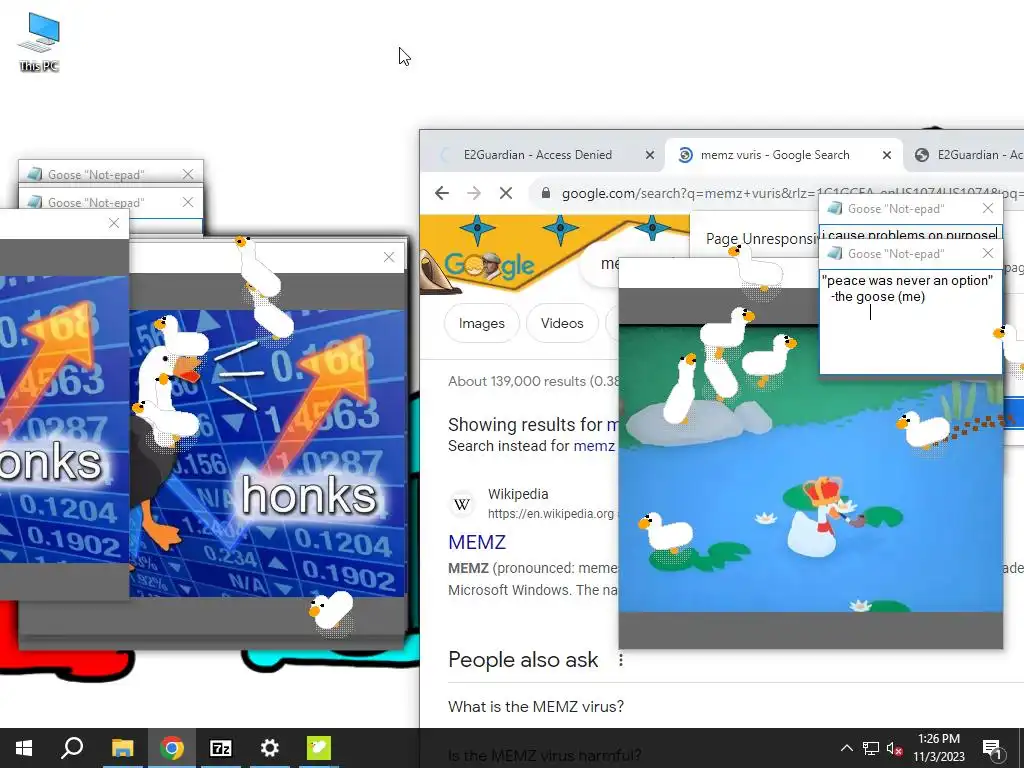Show hidden system tray icons
1024x768 pixels.
point(846,748)
